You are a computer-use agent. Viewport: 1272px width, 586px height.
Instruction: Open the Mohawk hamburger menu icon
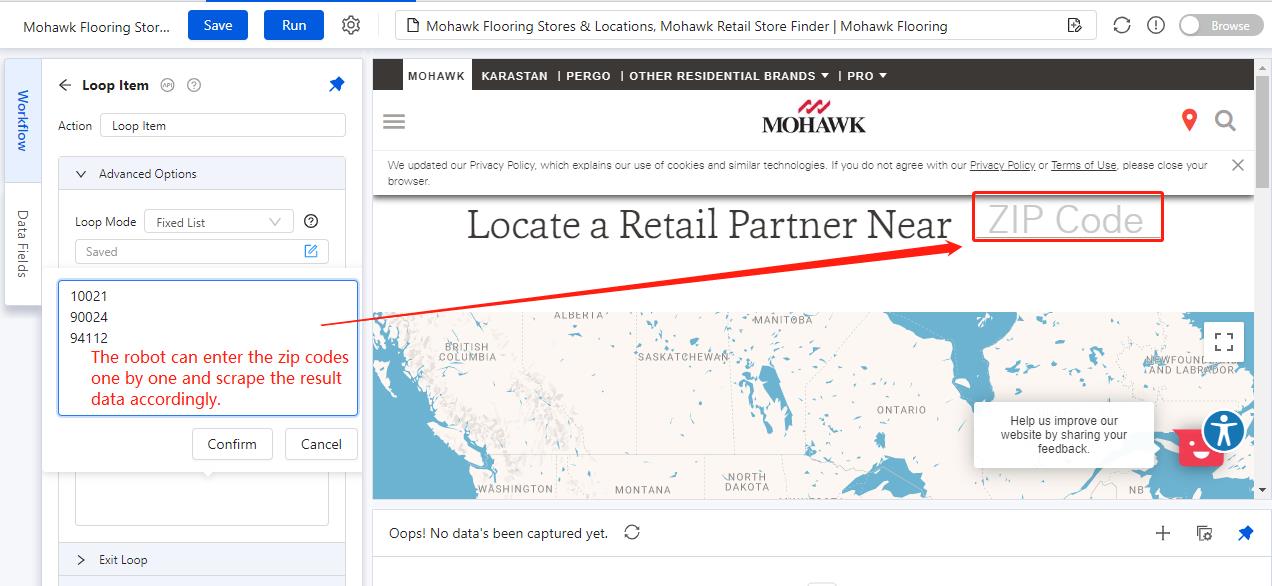pos(394,121)
